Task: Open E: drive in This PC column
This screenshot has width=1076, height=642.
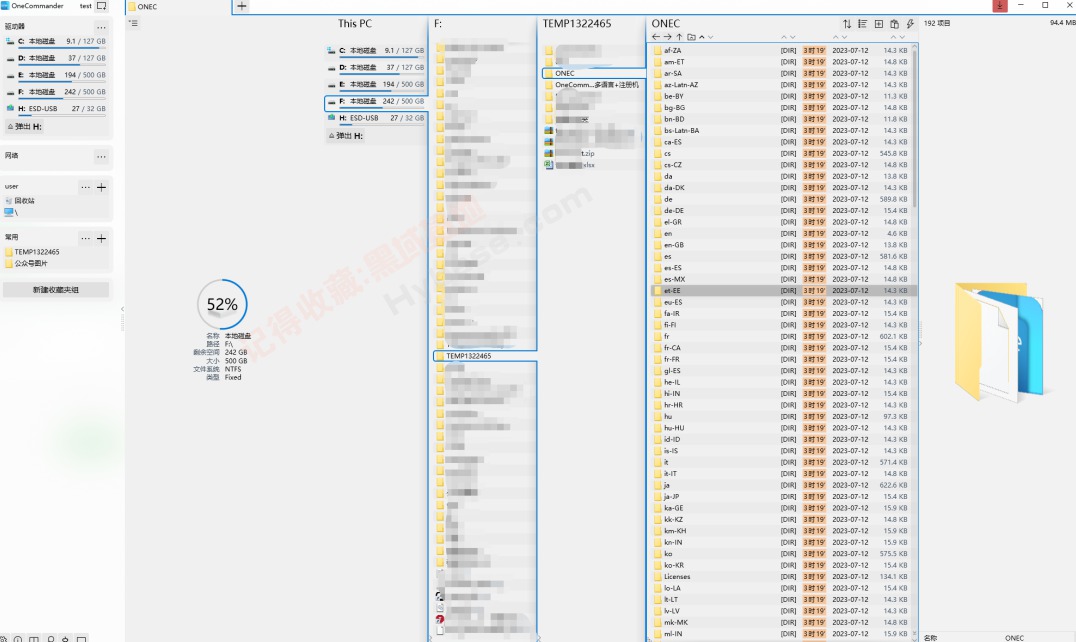Action: (375, 84)
